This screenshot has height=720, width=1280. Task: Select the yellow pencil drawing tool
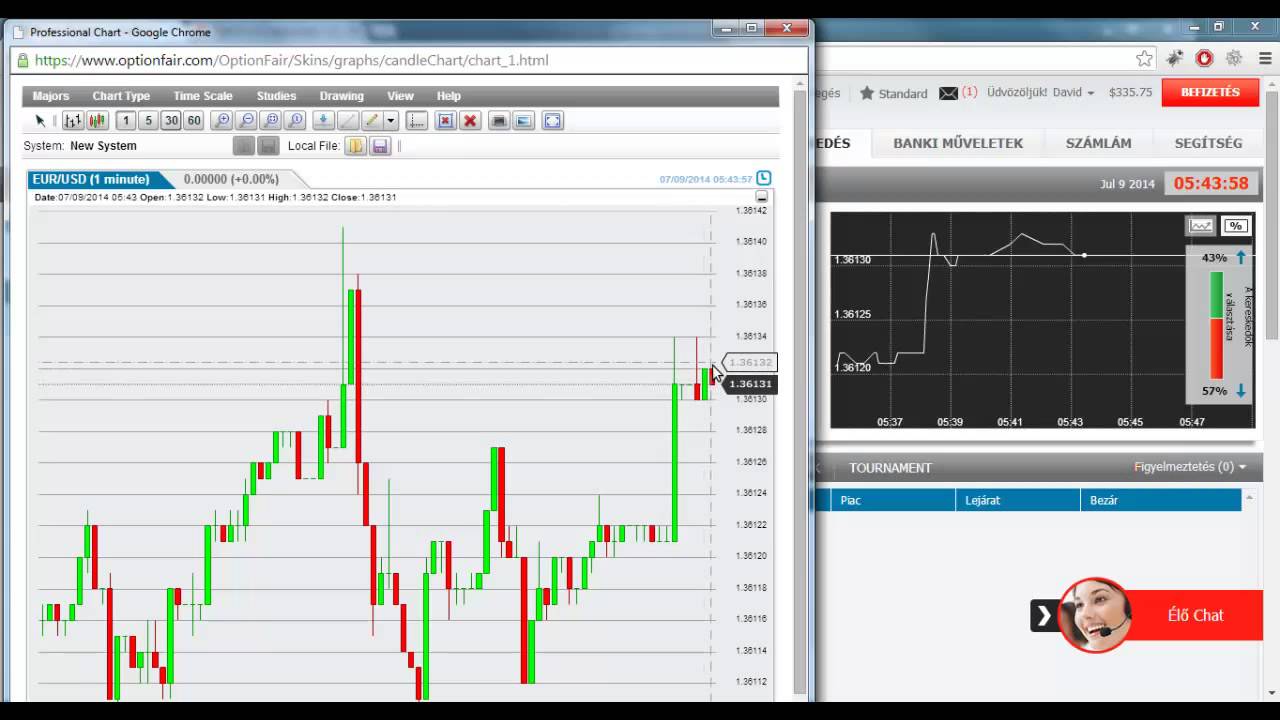pos(371,121)
